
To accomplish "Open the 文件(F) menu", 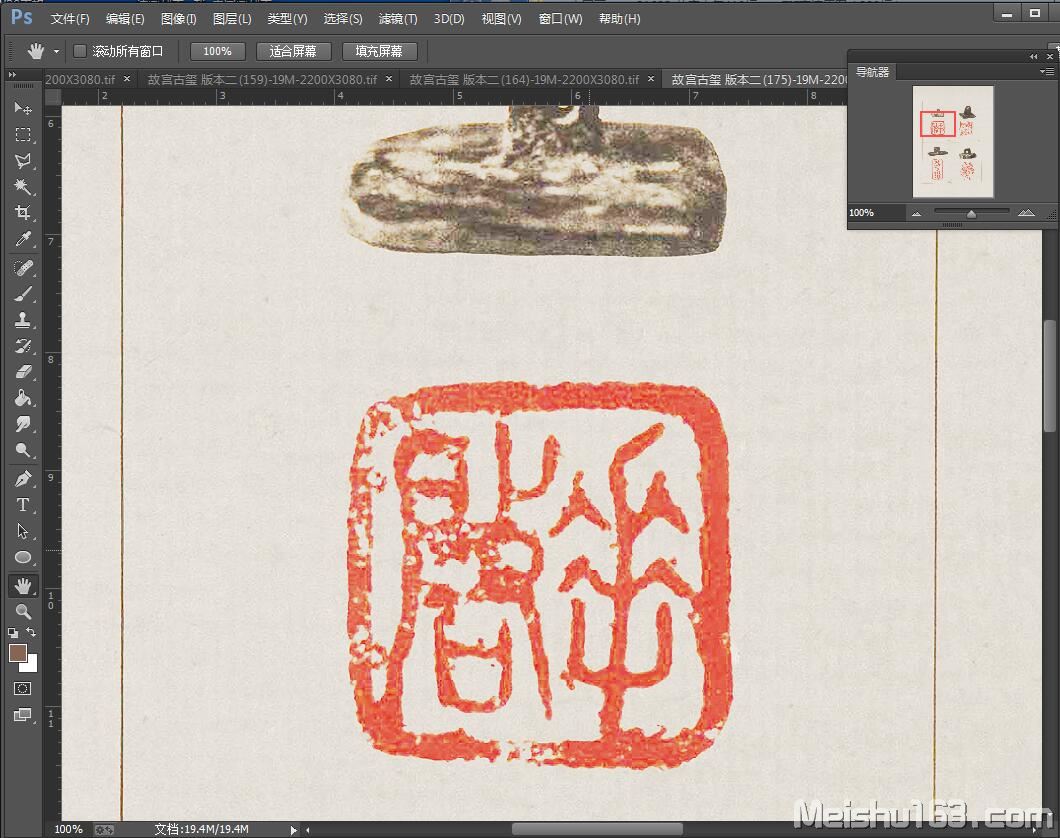I will pyautogui.click(x=70, y=19).
